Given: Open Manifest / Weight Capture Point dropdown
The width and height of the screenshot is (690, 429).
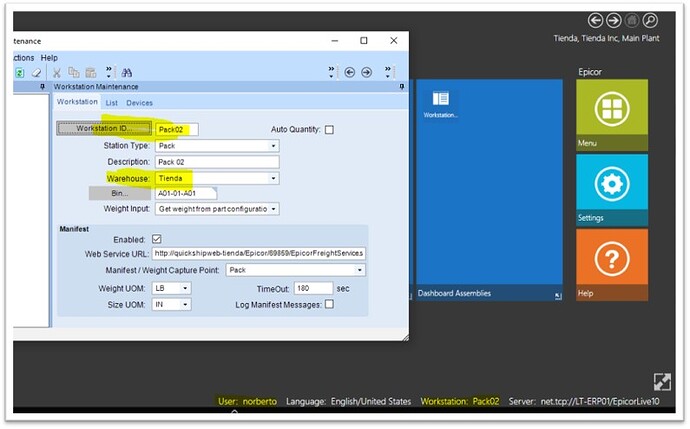Looking at the screenshot, I should pos(360,270).
